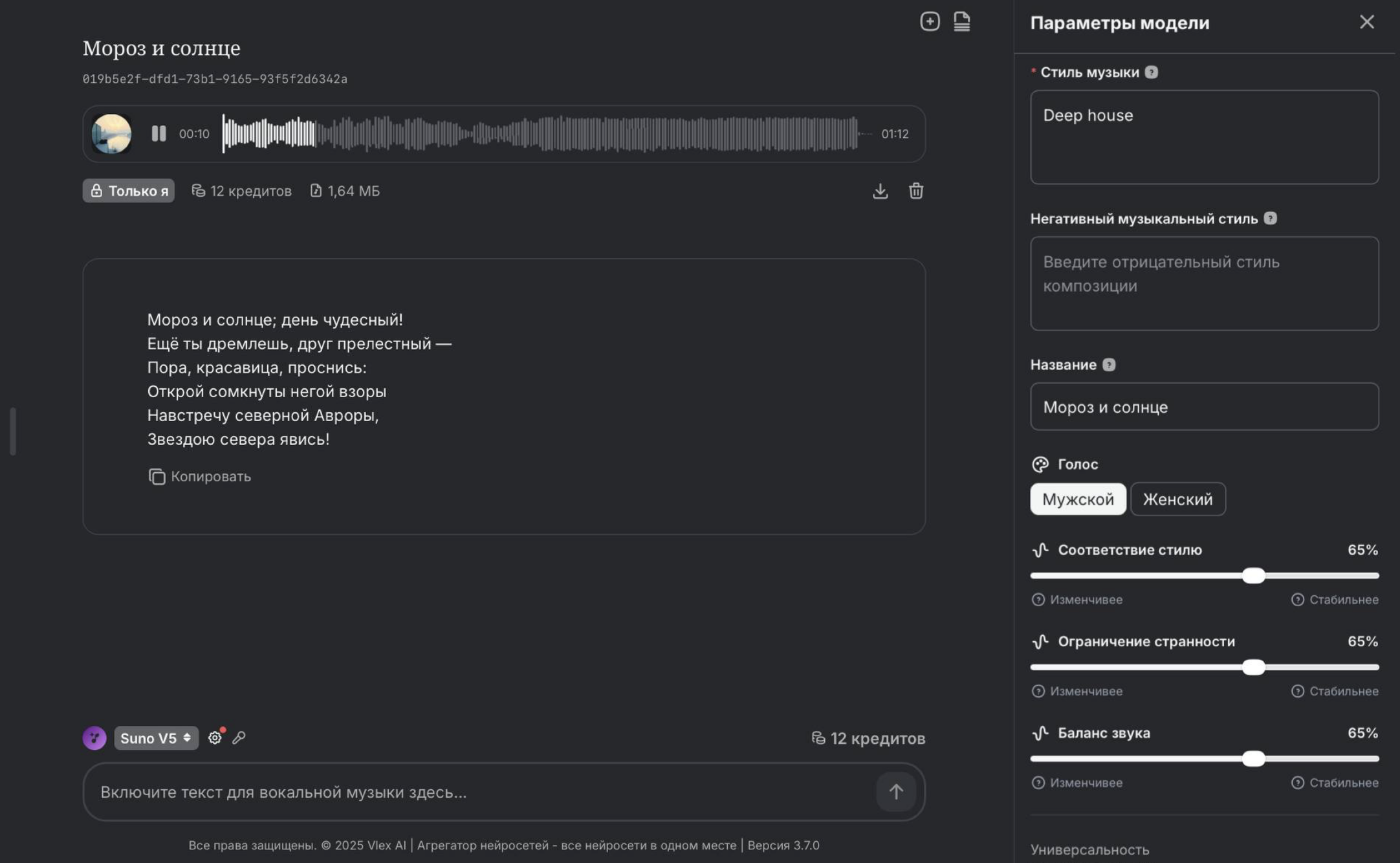
Task: Download the generated song
Action: (880, 191)
